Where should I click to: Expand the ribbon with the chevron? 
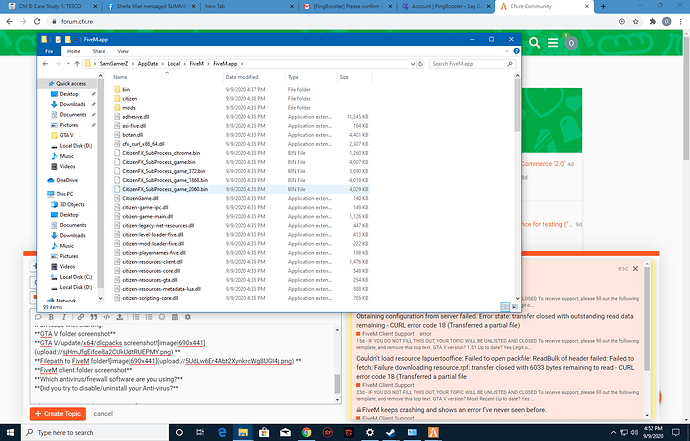tap(505, 50)
